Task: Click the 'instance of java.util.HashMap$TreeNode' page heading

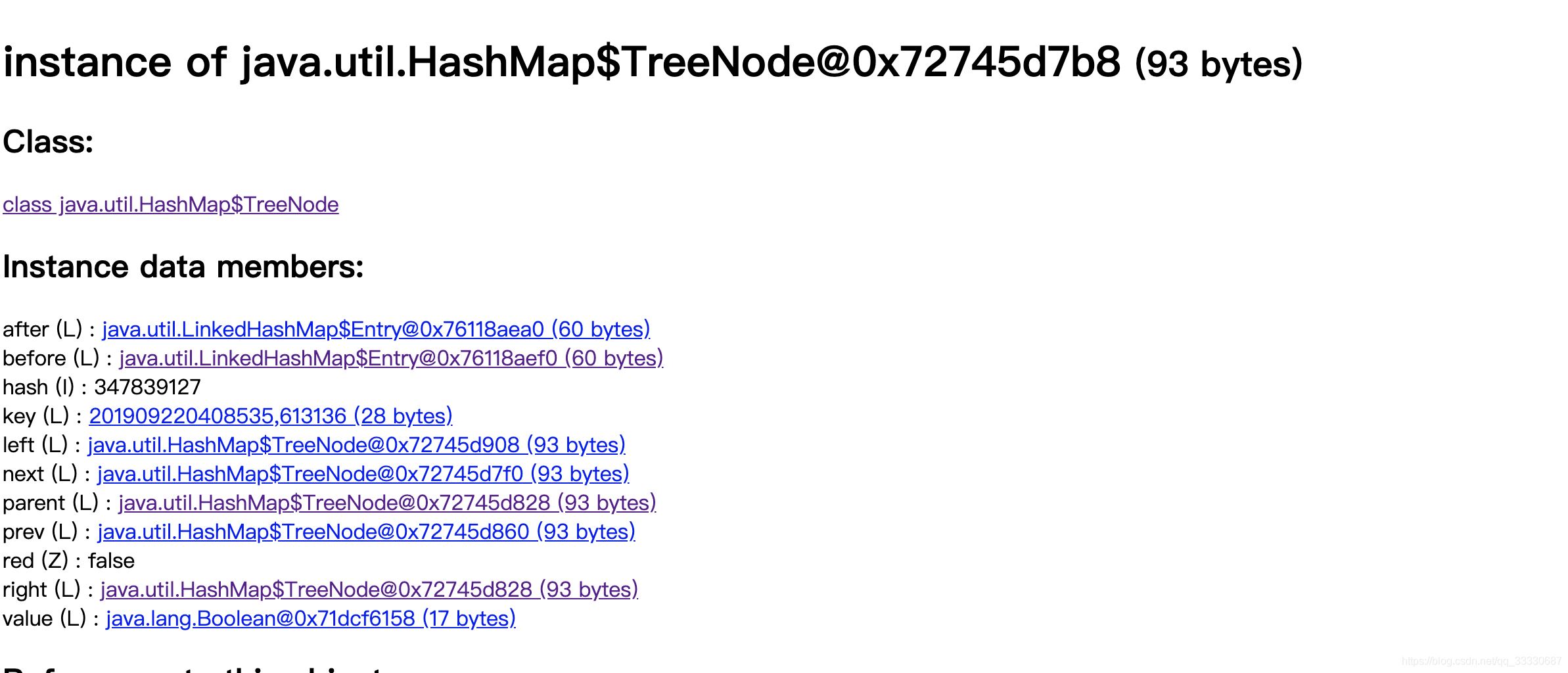Action: click(561, 62)
